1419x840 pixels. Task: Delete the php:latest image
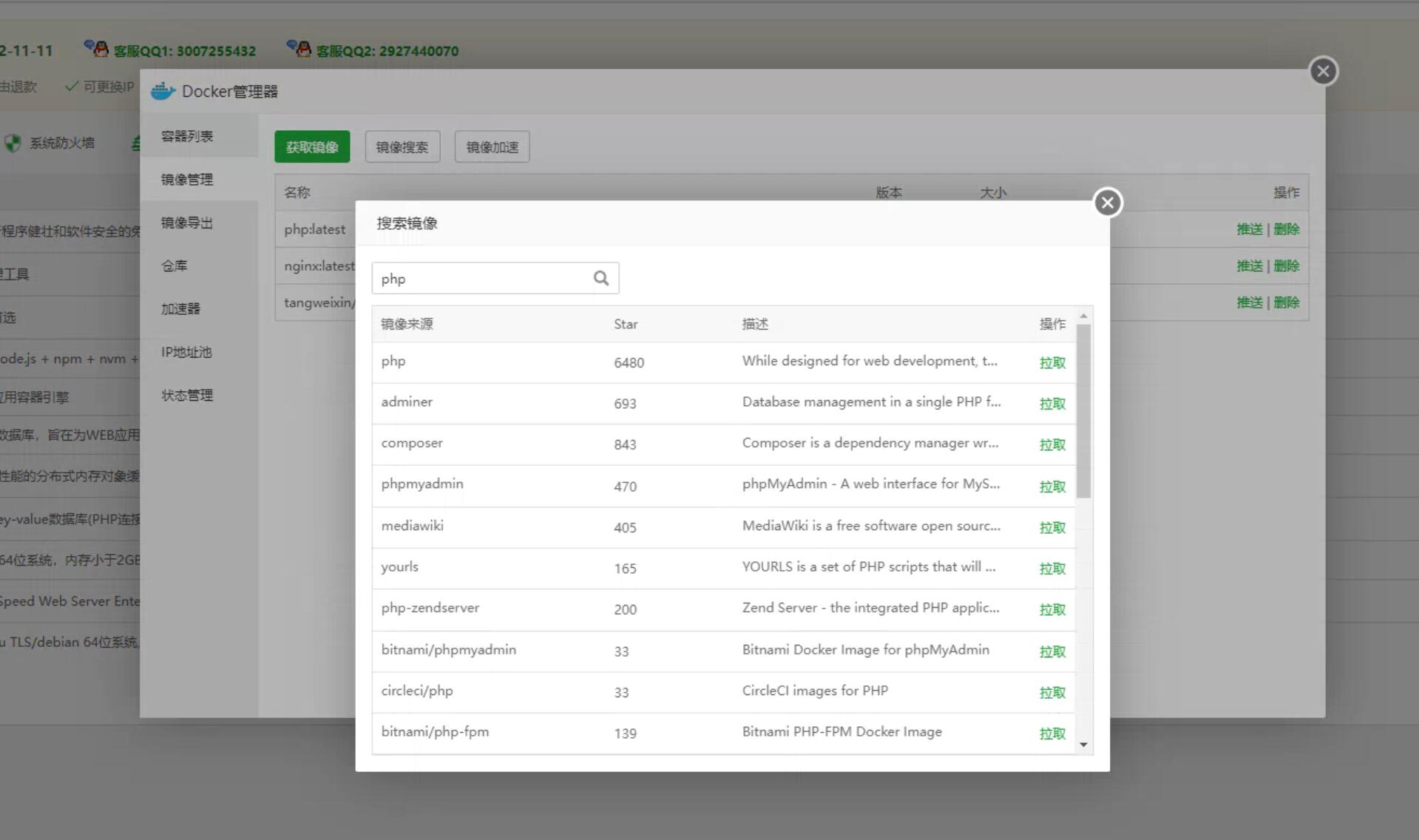[1286, 229]
